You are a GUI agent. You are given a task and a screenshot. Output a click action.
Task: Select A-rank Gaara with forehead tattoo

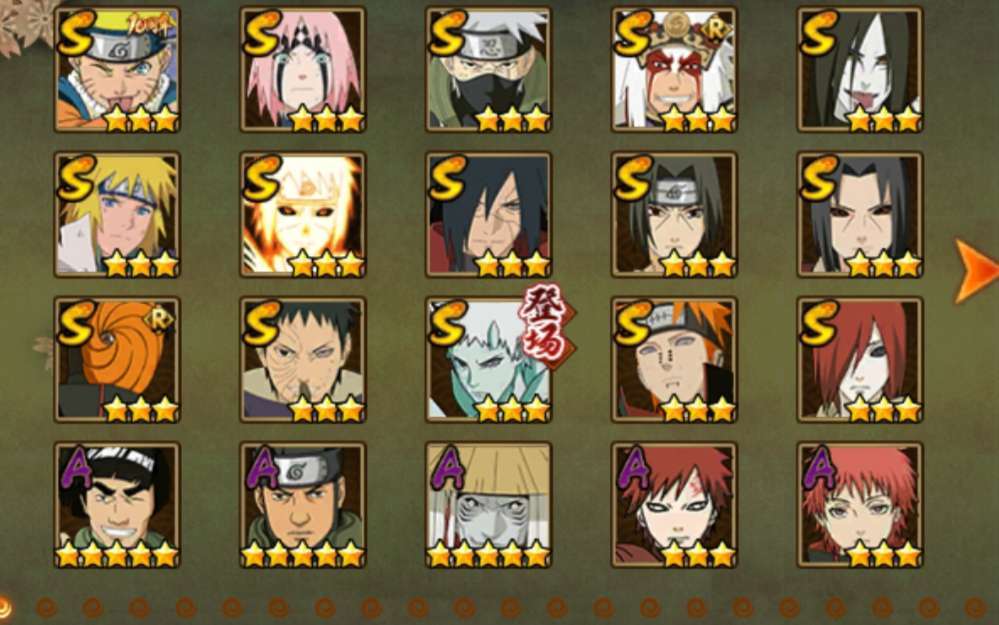674,505
